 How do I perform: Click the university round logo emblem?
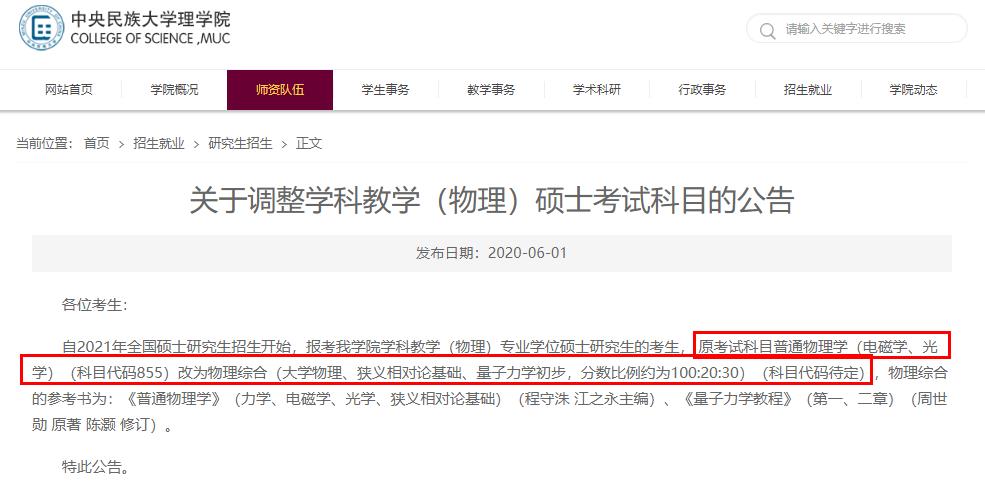[x=41, y=28]
